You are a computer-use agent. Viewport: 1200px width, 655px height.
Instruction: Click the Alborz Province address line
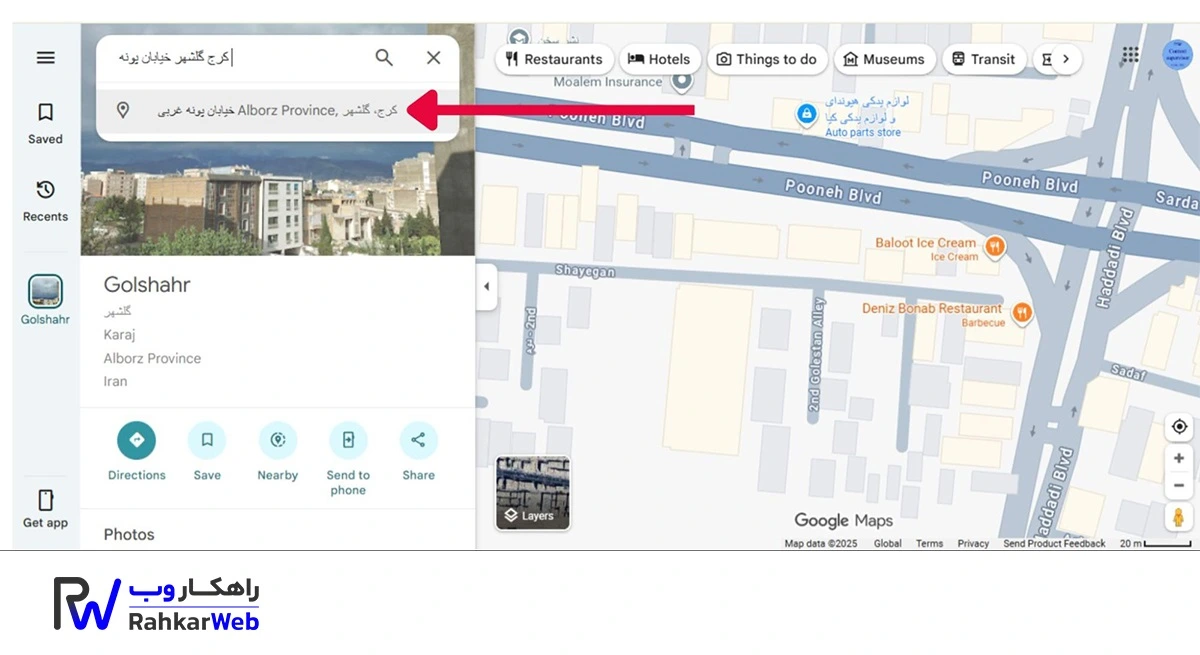click(x=152, y=358)
